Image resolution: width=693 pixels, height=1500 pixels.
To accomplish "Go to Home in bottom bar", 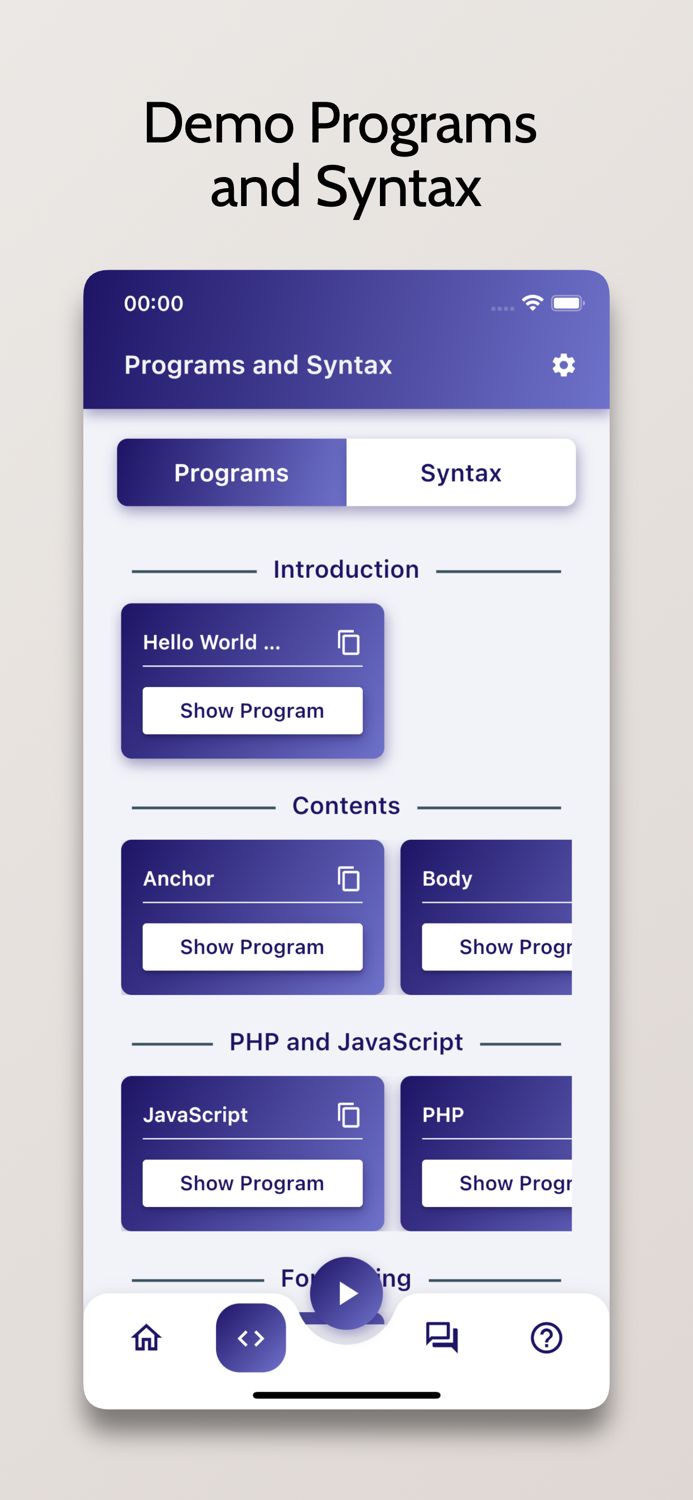I will tap(147, 1337).
